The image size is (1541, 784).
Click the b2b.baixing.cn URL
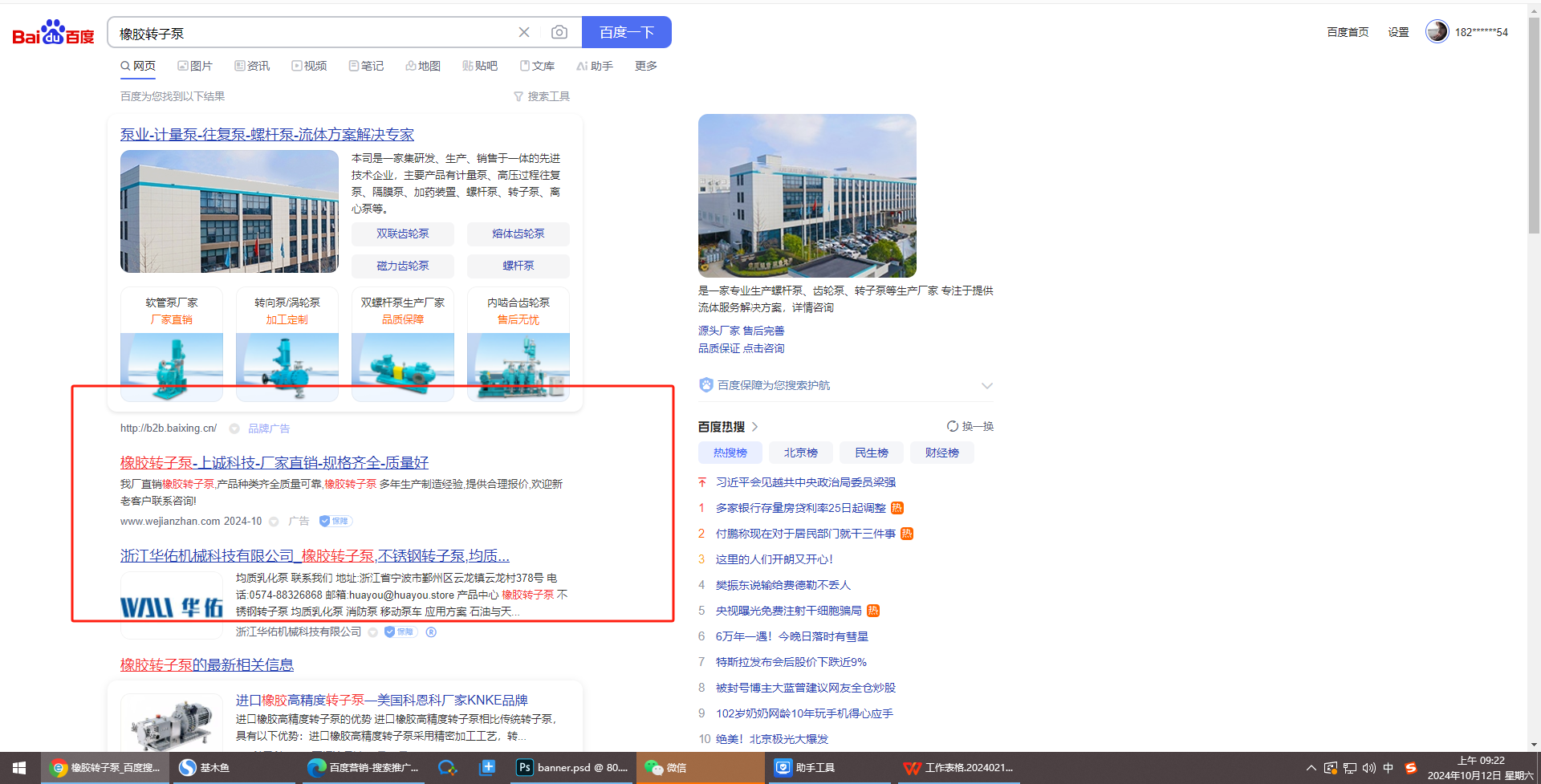click(x=169, y=429)
